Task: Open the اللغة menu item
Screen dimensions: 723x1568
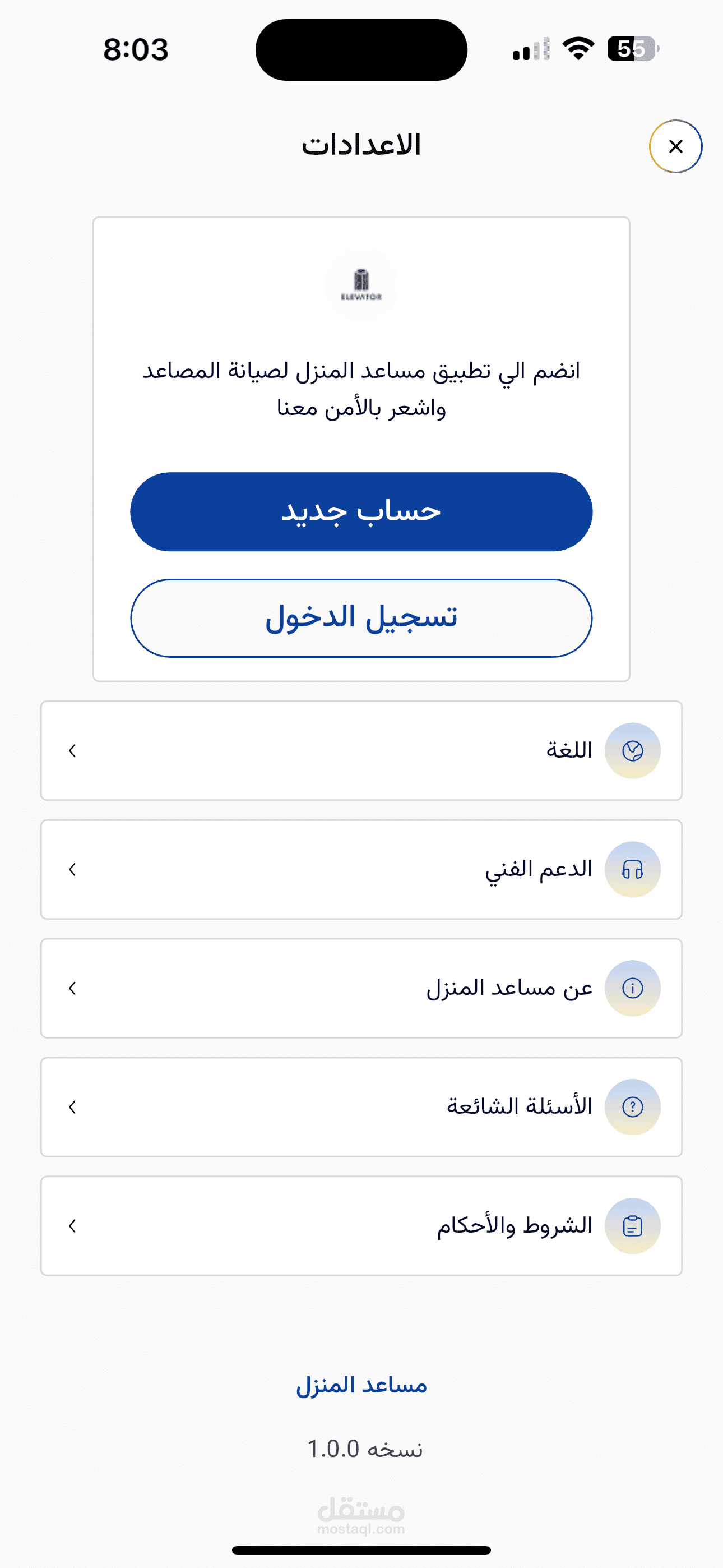Action: coord(569,750)
